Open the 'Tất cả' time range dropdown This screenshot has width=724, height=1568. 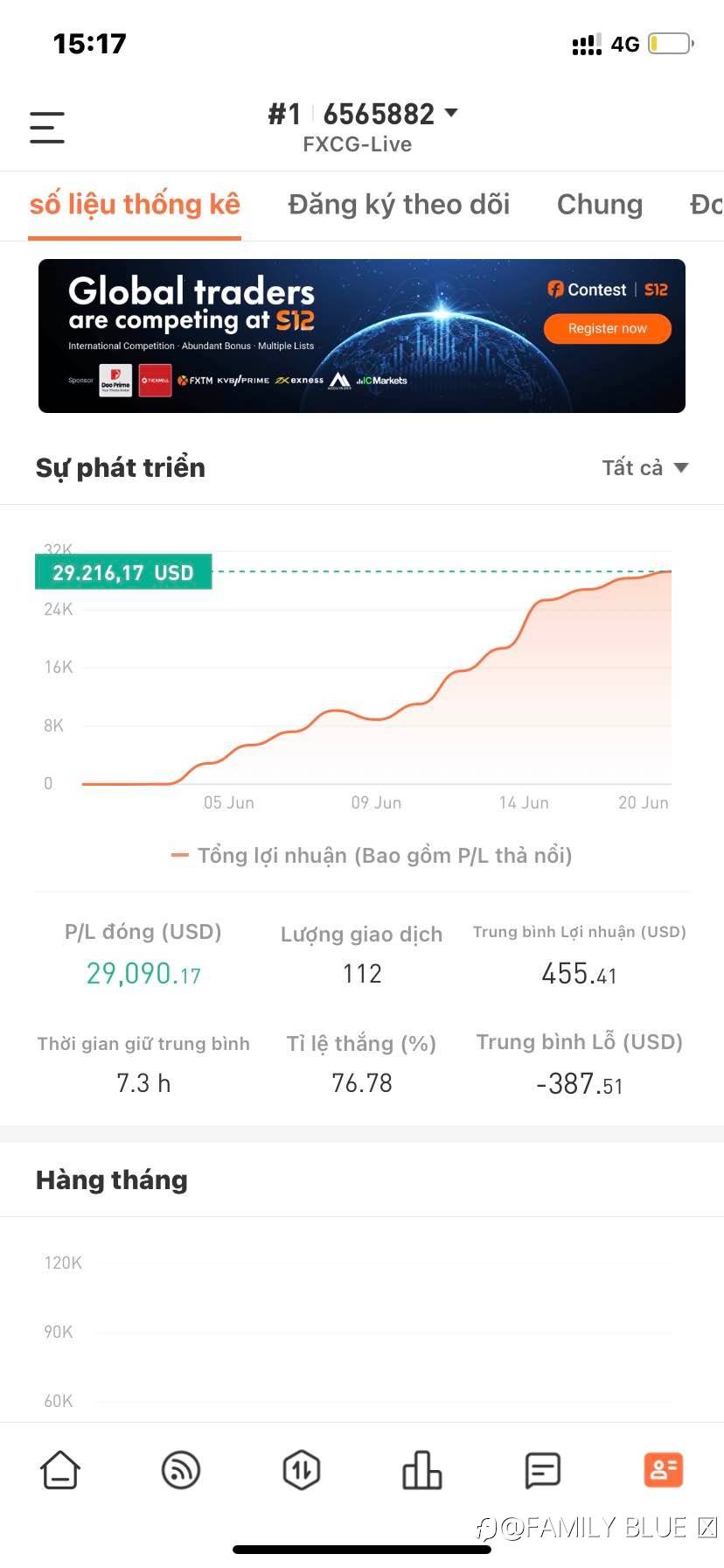(x=644, y=468)
